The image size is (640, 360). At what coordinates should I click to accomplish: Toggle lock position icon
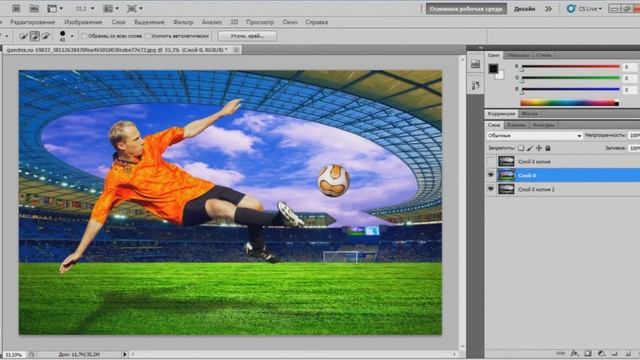tap(539, 148)
